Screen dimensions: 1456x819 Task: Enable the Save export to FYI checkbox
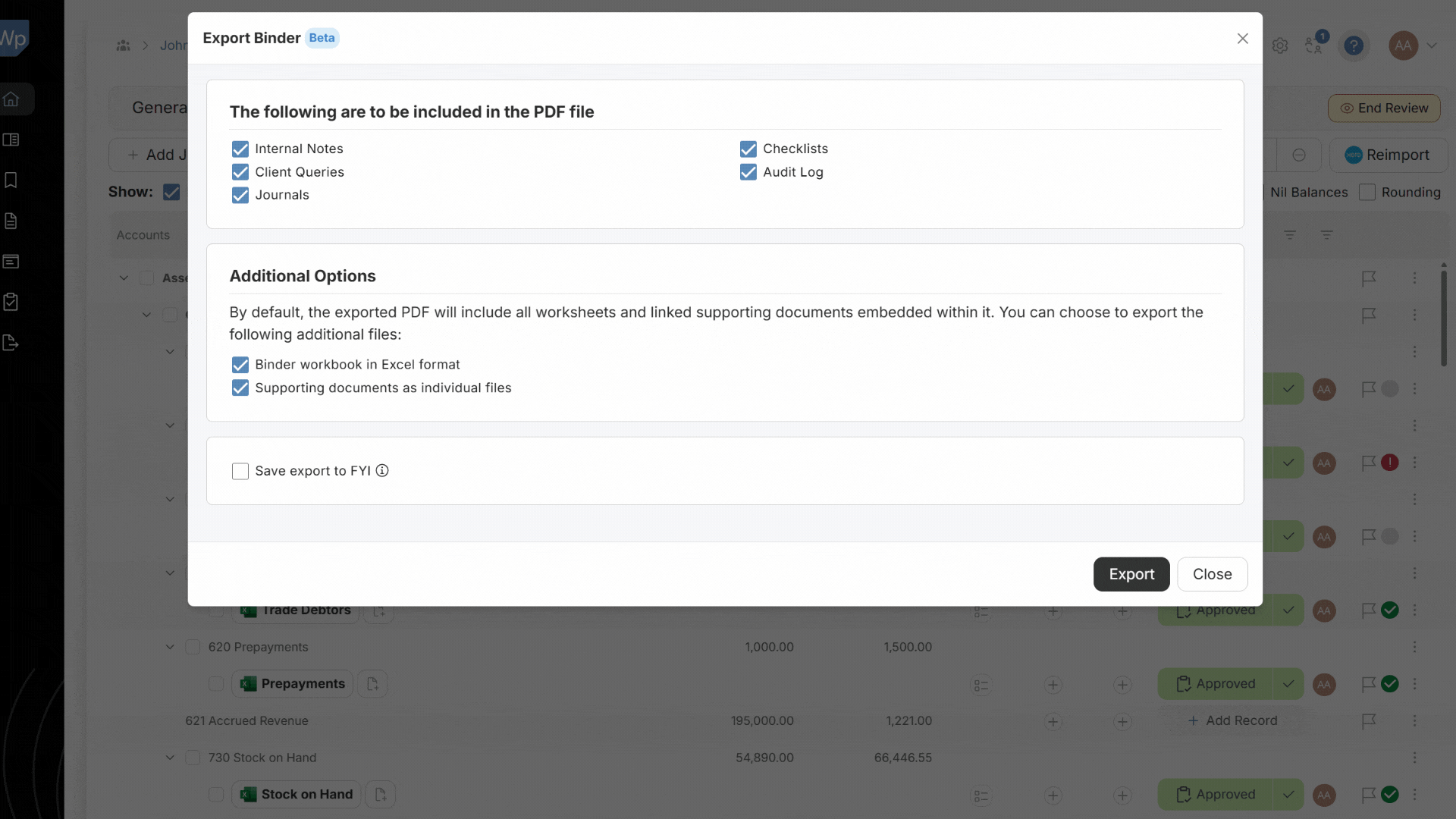point(240,471)
